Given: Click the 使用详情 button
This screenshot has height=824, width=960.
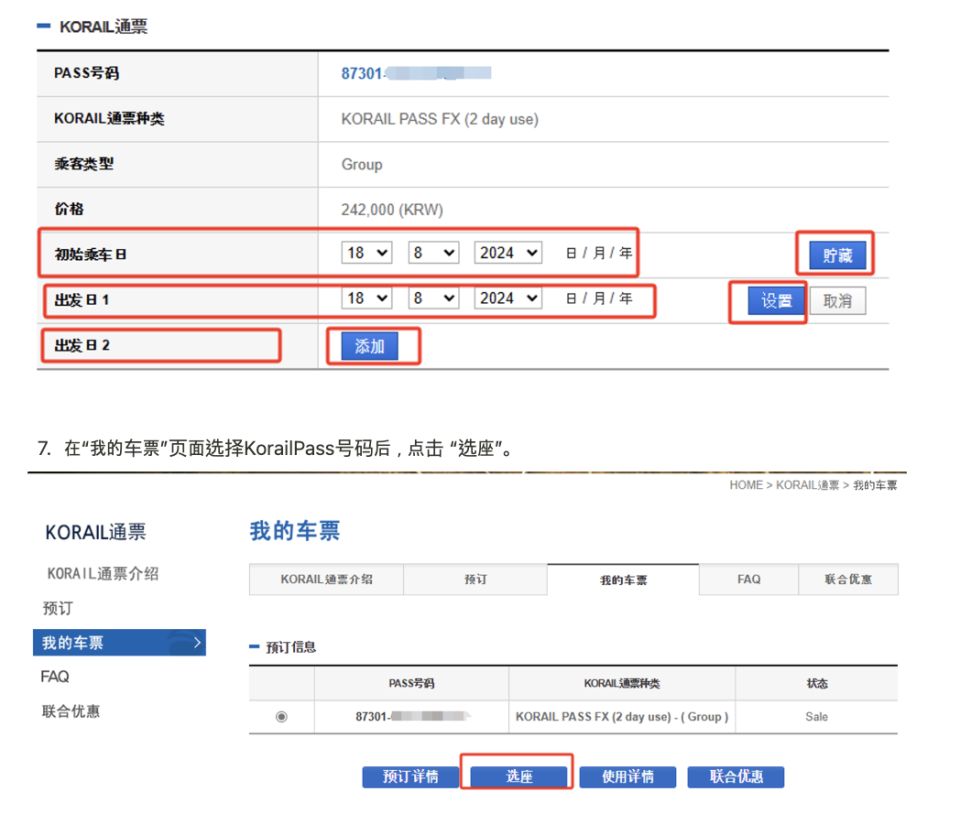Looking at the screenshot, I should (628, 777).
